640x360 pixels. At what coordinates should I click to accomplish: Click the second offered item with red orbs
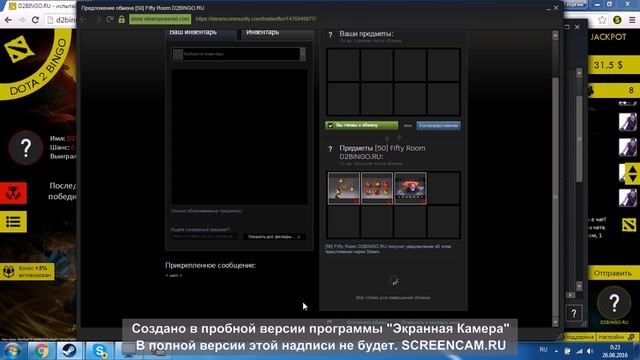click(x=377, y=188)
